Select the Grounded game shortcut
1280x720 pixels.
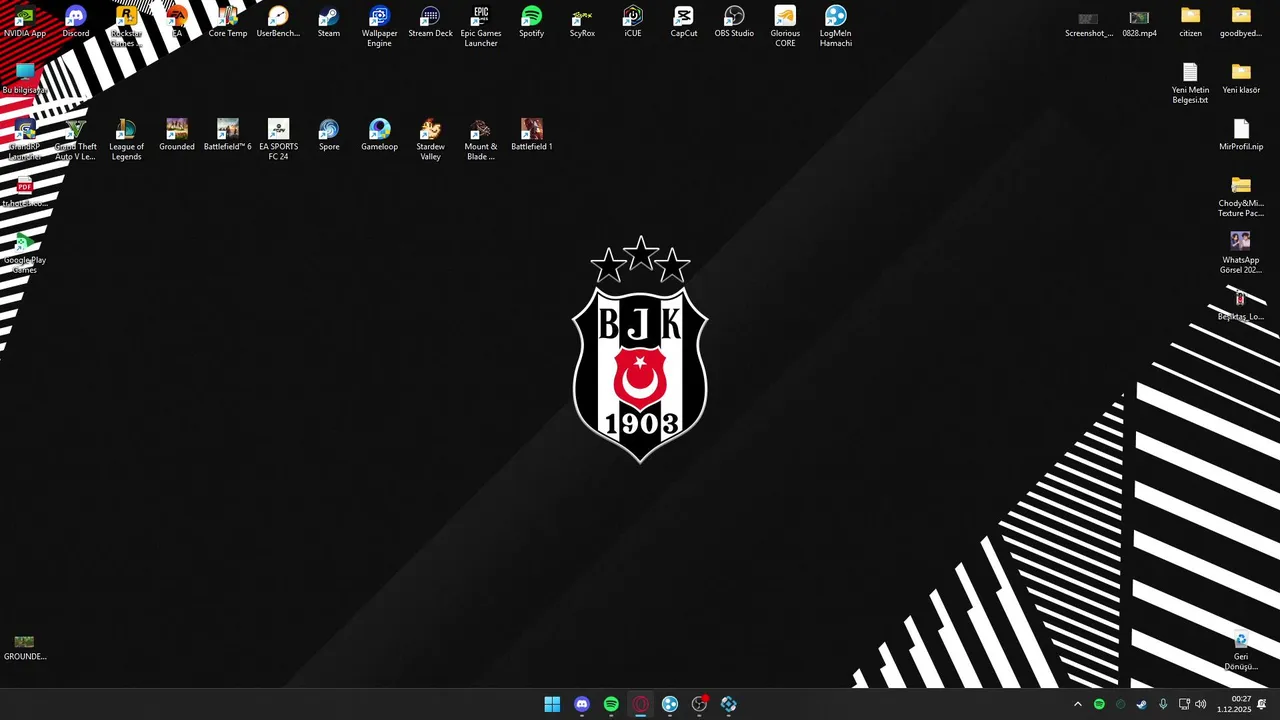[177, 135]
